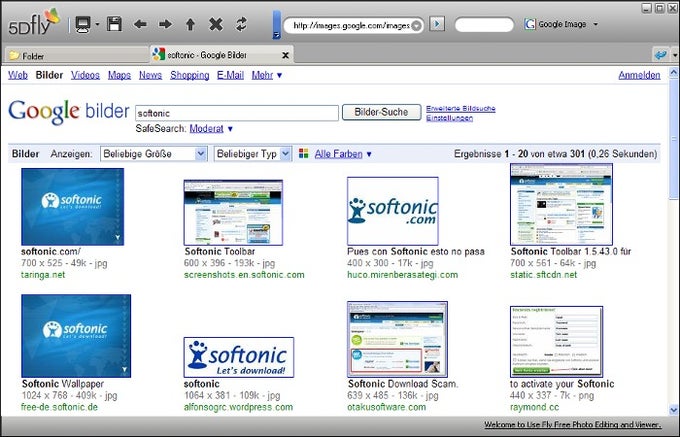Click the blue back arrow icon at tab bar right
680x437 pixels.
coord(660,55)
